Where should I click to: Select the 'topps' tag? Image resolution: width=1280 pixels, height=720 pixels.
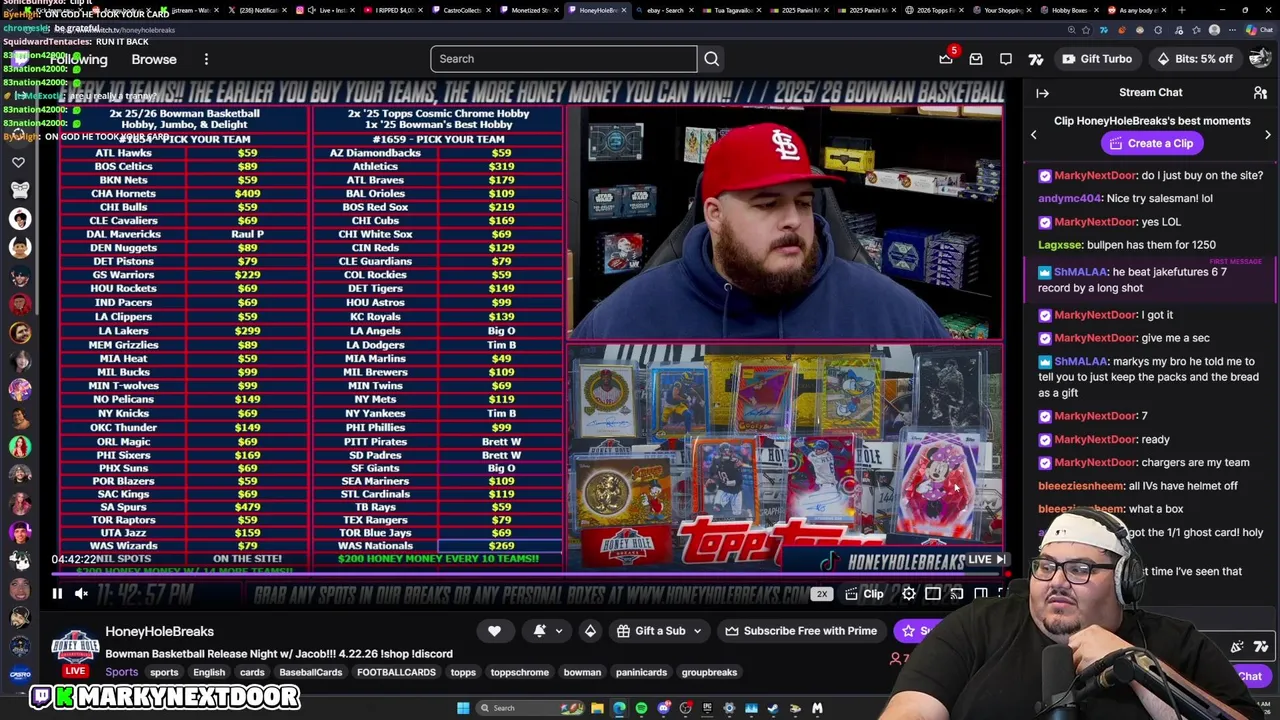pyautogui.click(x=463, y=673)
